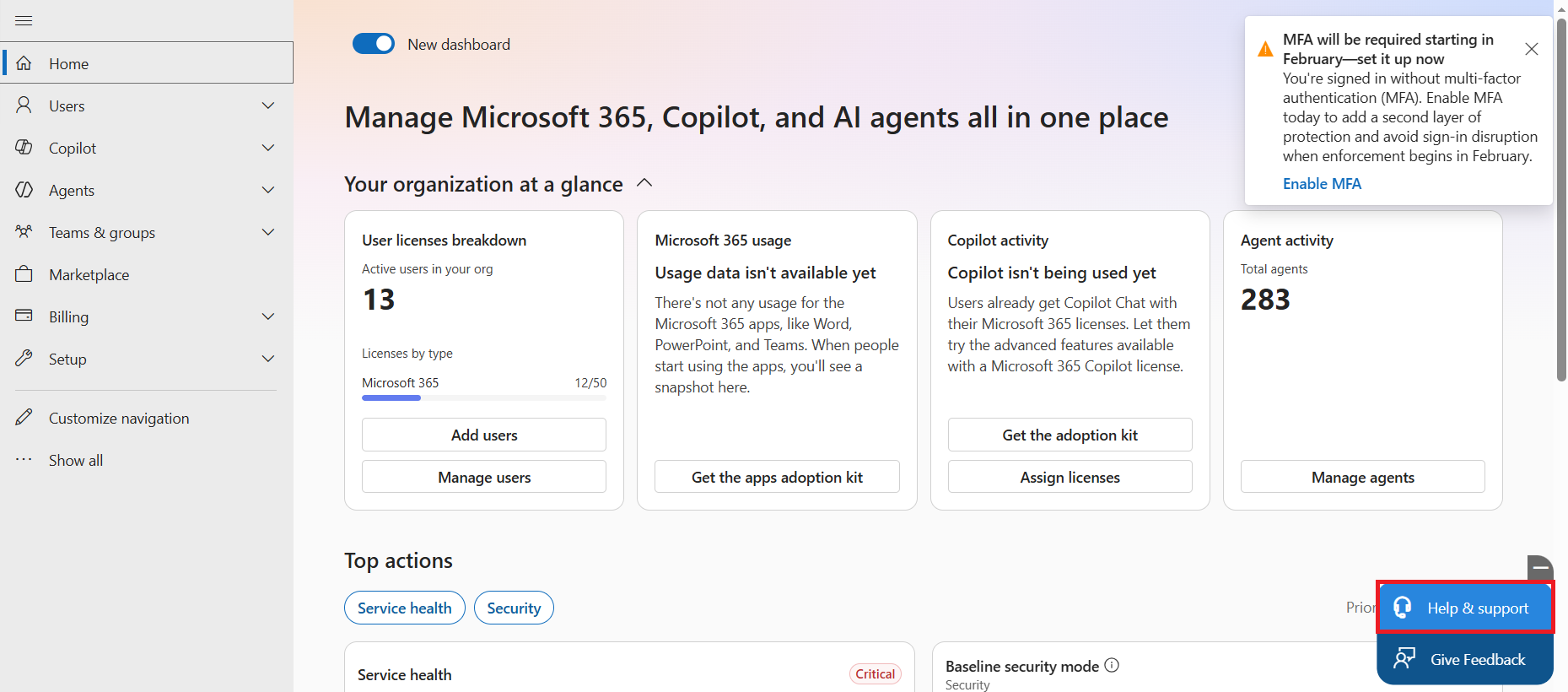Image resolution: width=1568 pixels, height=692 pixels.
Task: Click the Microsoft 365 license progress bar
Action: click(x=484, y=397)
